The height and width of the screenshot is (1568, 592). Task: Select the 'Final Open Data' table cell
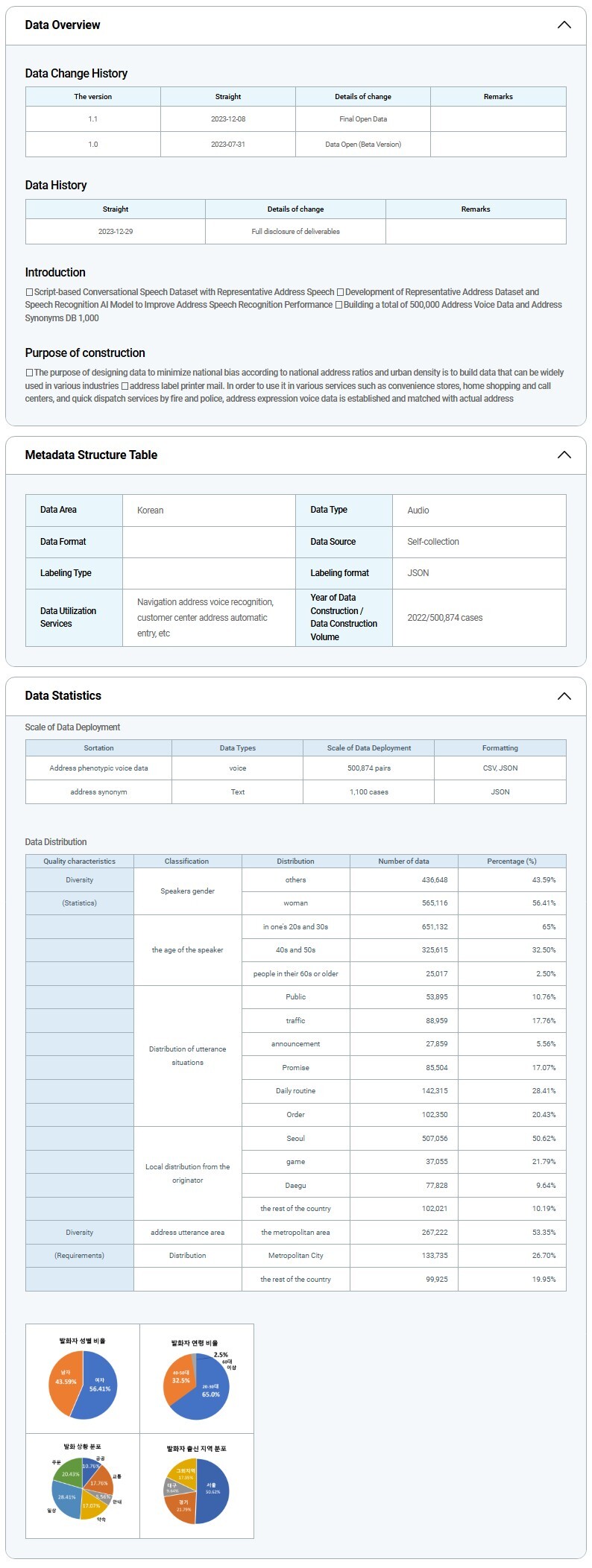click(363, 119)
